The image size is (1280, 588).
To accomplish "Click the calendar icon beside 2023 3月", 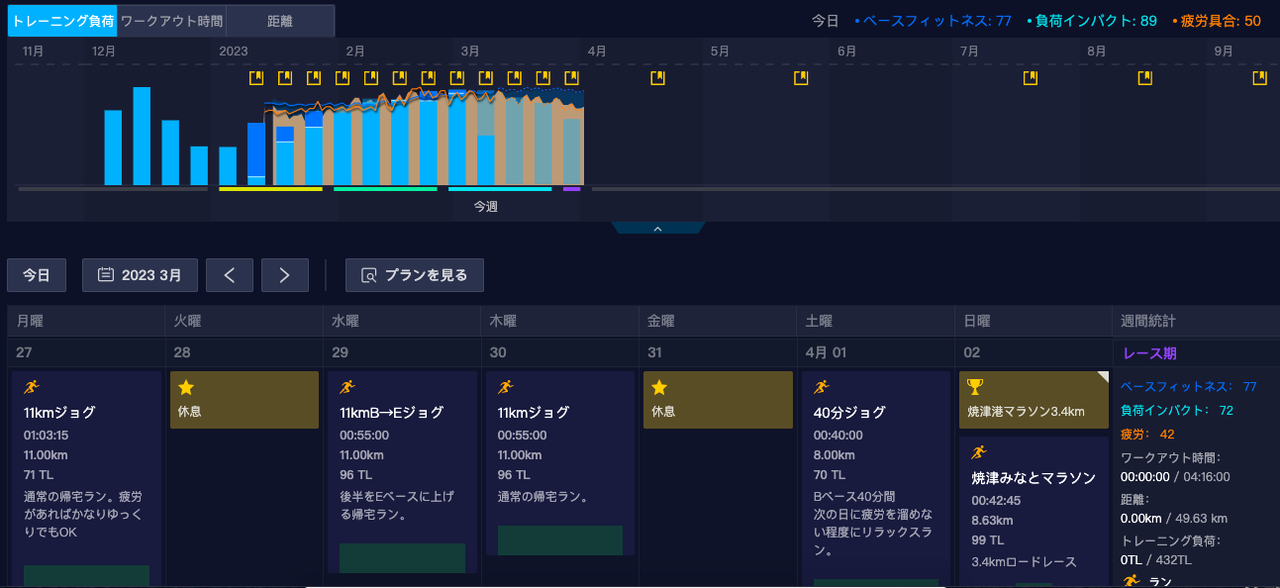I will pyautogui.click(x=105, y=275).
